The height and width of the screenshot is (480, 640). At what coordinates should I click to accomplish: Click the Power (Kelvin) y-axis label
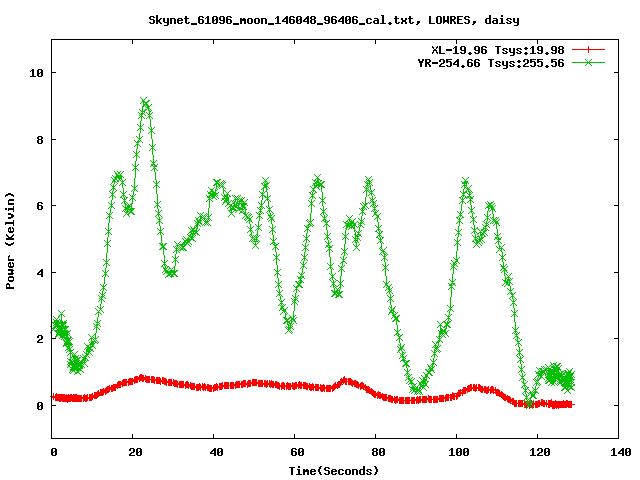point(10,238)
